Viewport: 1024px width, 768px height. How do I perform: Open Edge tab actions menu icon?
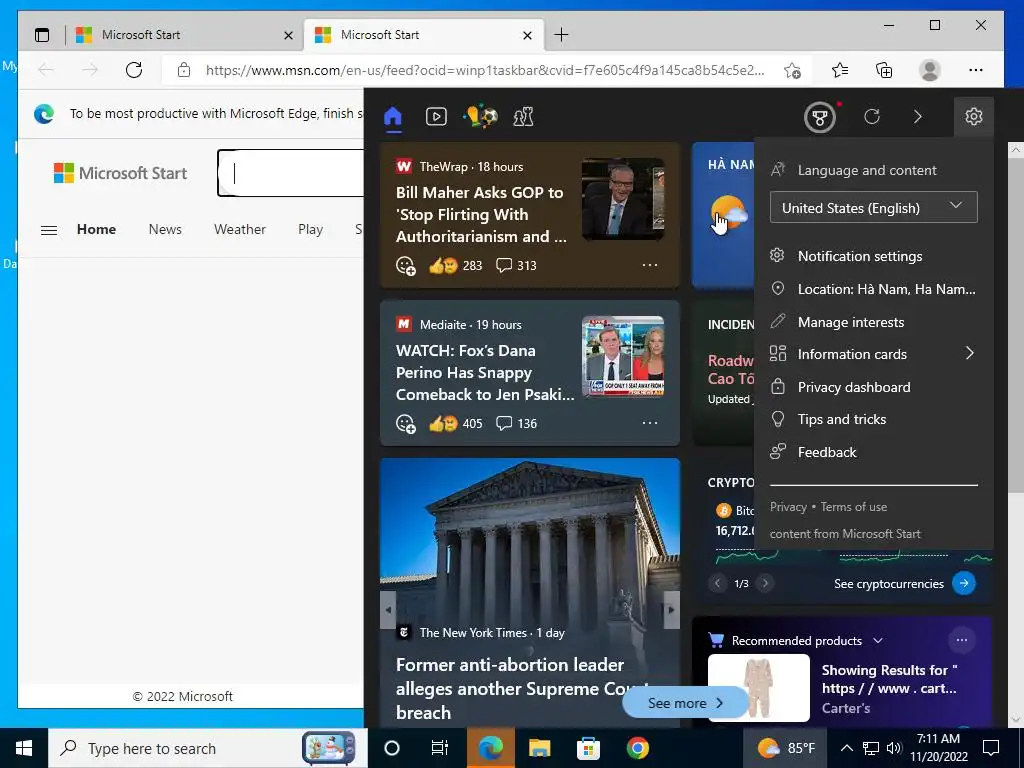pyautogui.click(x=42, y=35)
